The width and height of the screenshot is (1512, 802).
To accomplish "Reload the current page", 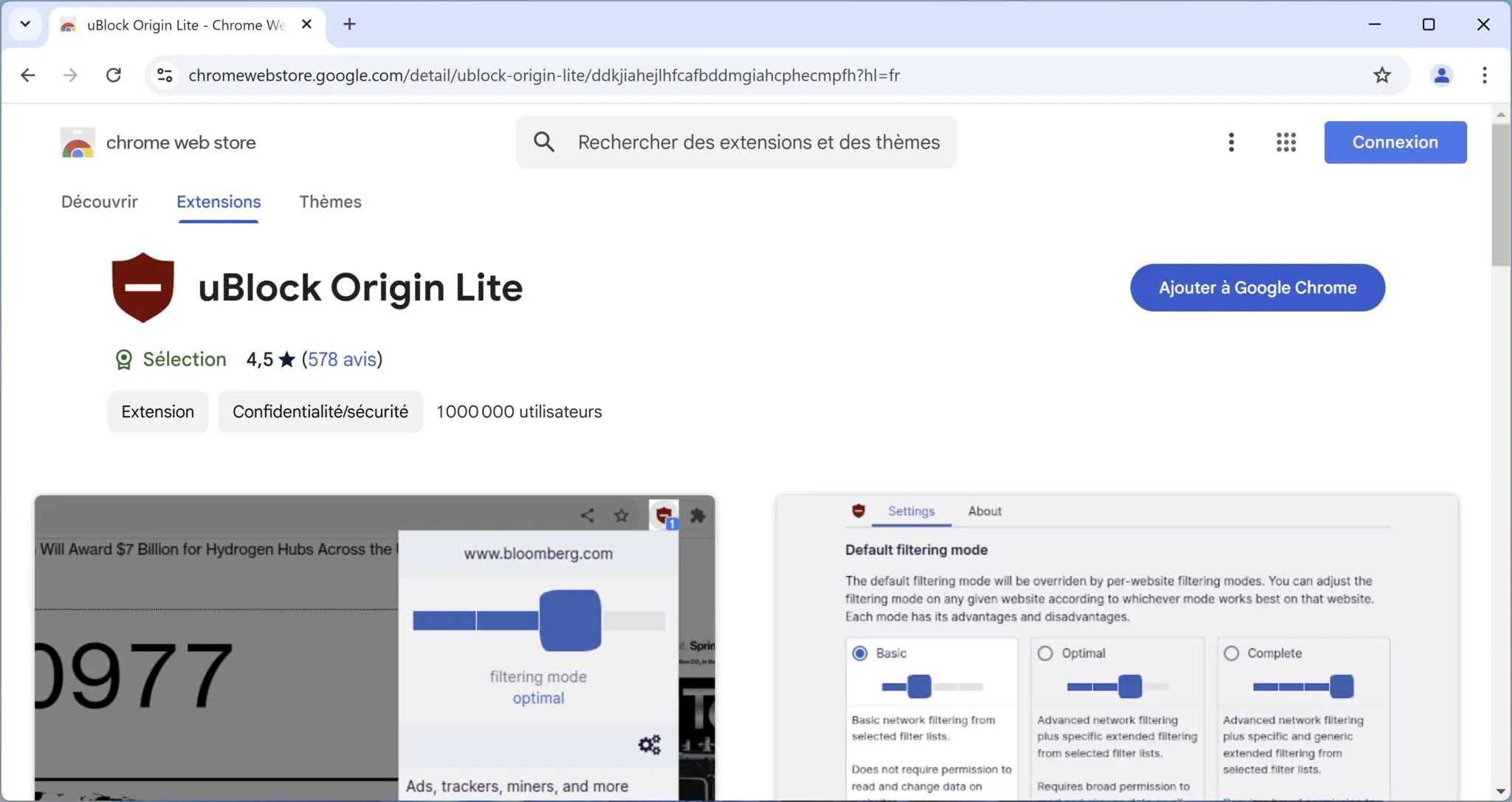I will coord(114,75).
